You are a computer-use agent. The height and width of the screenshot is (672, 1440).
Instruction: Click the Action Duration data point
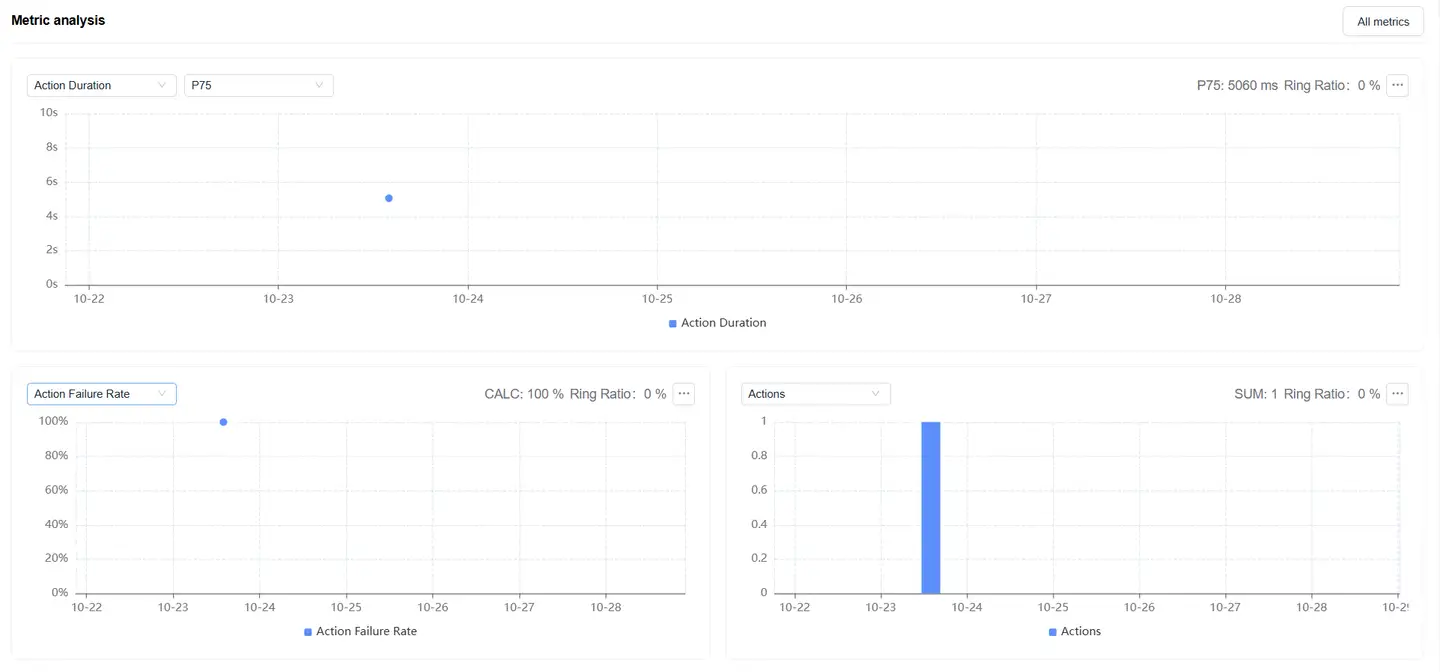pyautogui.click(x=389, y=198)
